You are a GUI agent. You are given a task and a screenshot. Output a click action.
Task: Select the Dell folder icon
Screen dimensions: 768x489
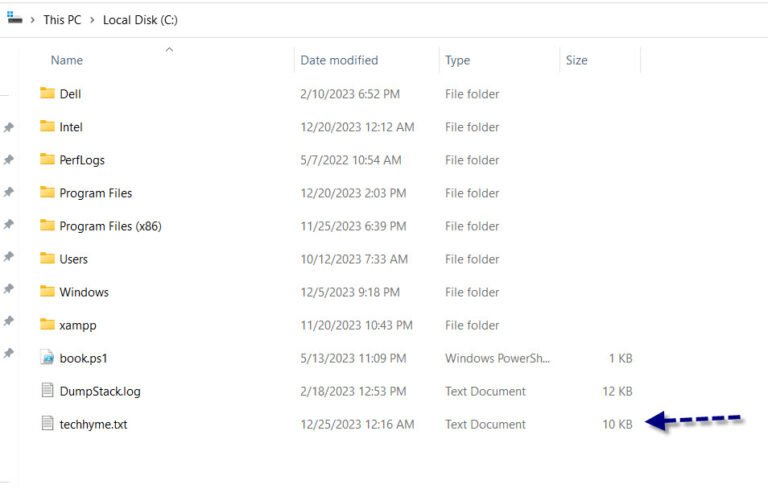coord(47,93)
